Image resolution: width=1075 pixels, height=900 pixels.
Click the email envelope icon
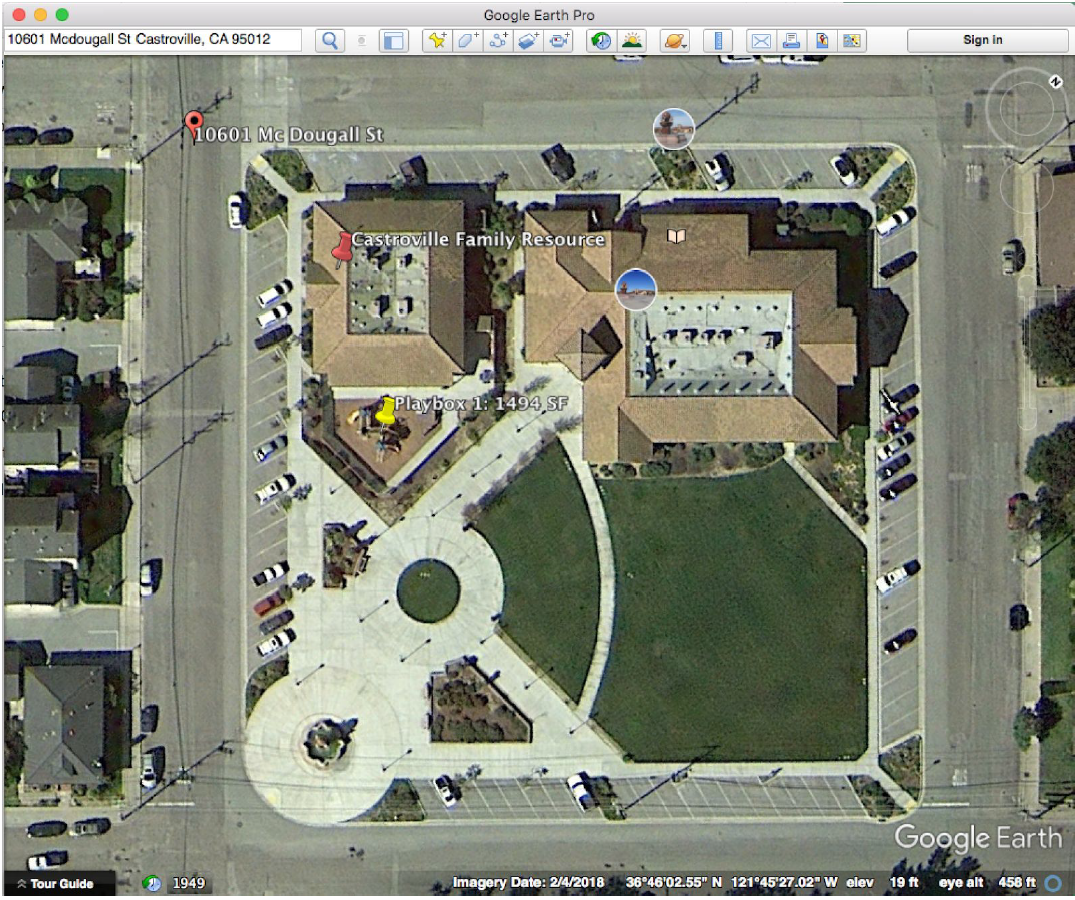coord(761,41)
